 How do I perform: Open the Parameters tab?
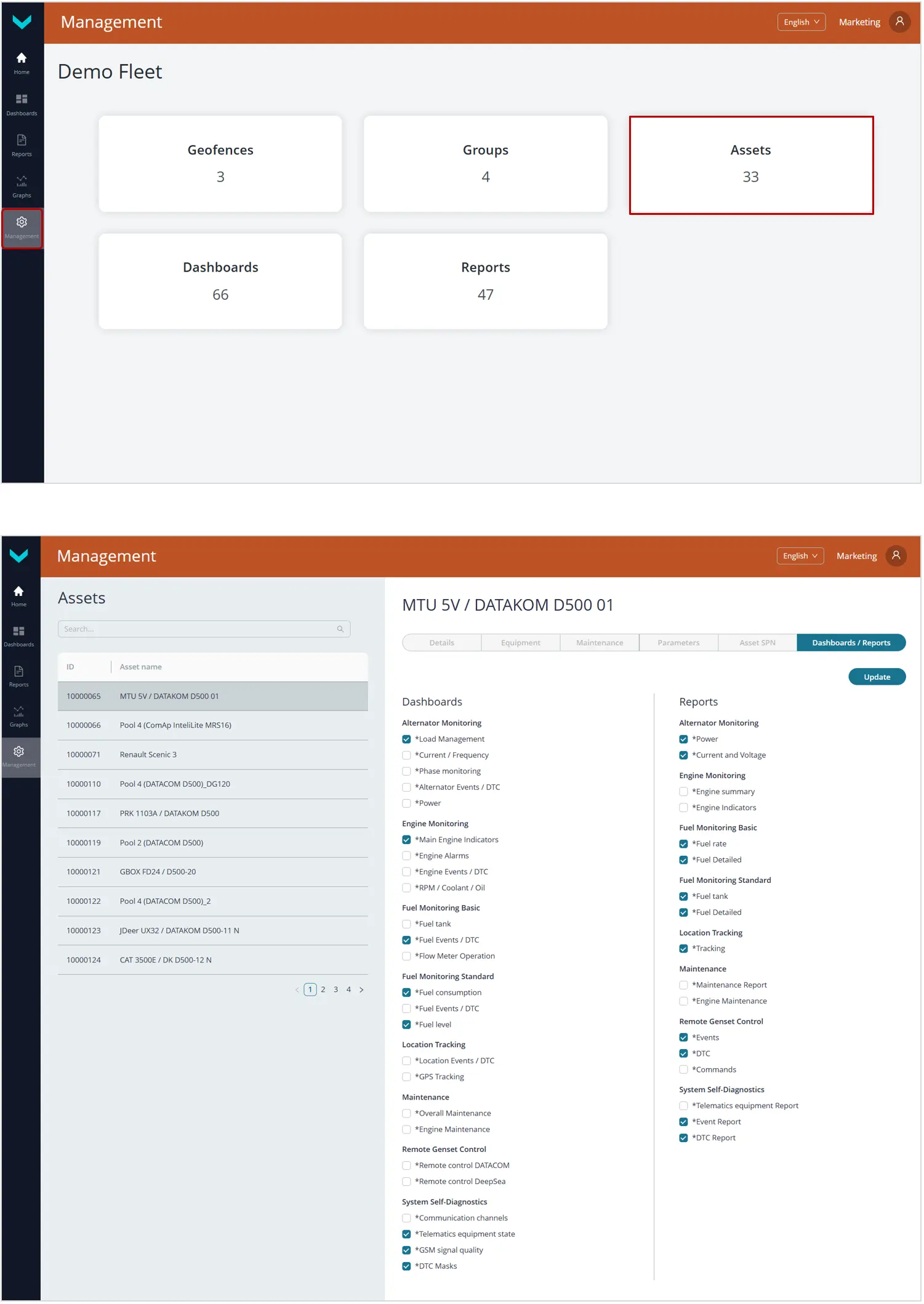tap(678, 643)
